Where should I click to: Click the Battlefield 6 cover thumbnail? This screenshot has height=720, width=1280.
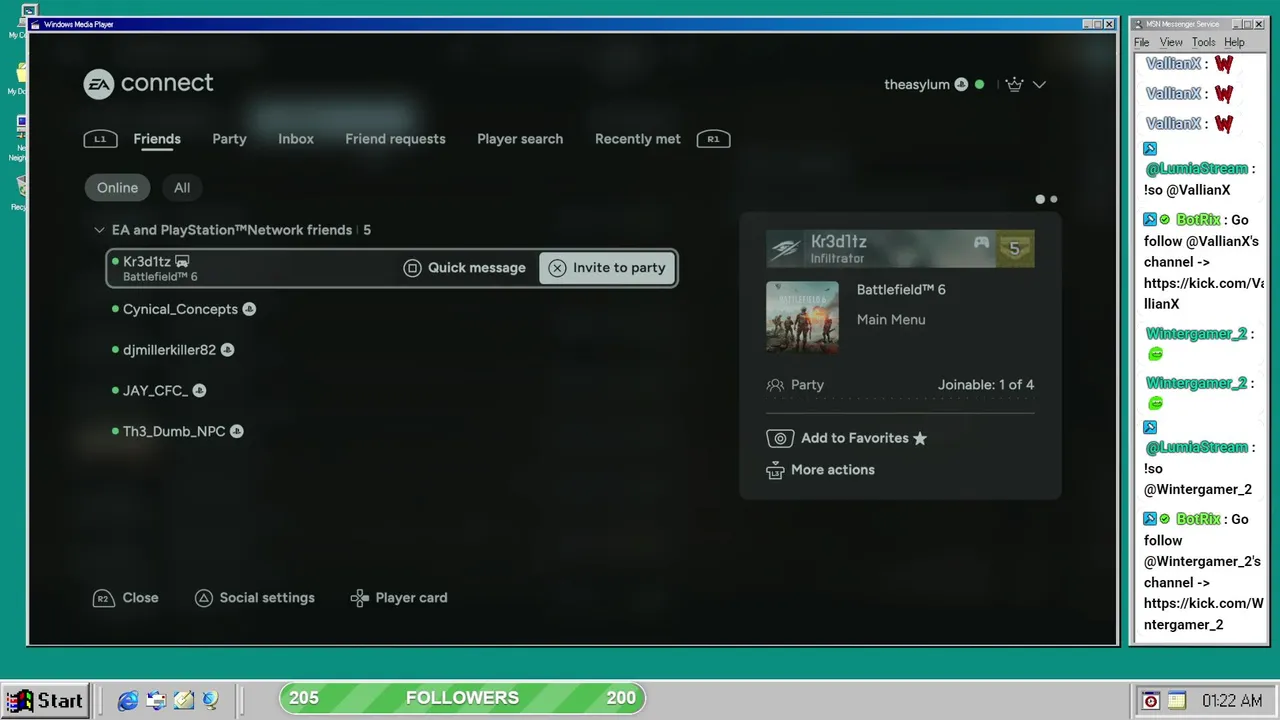802,317
